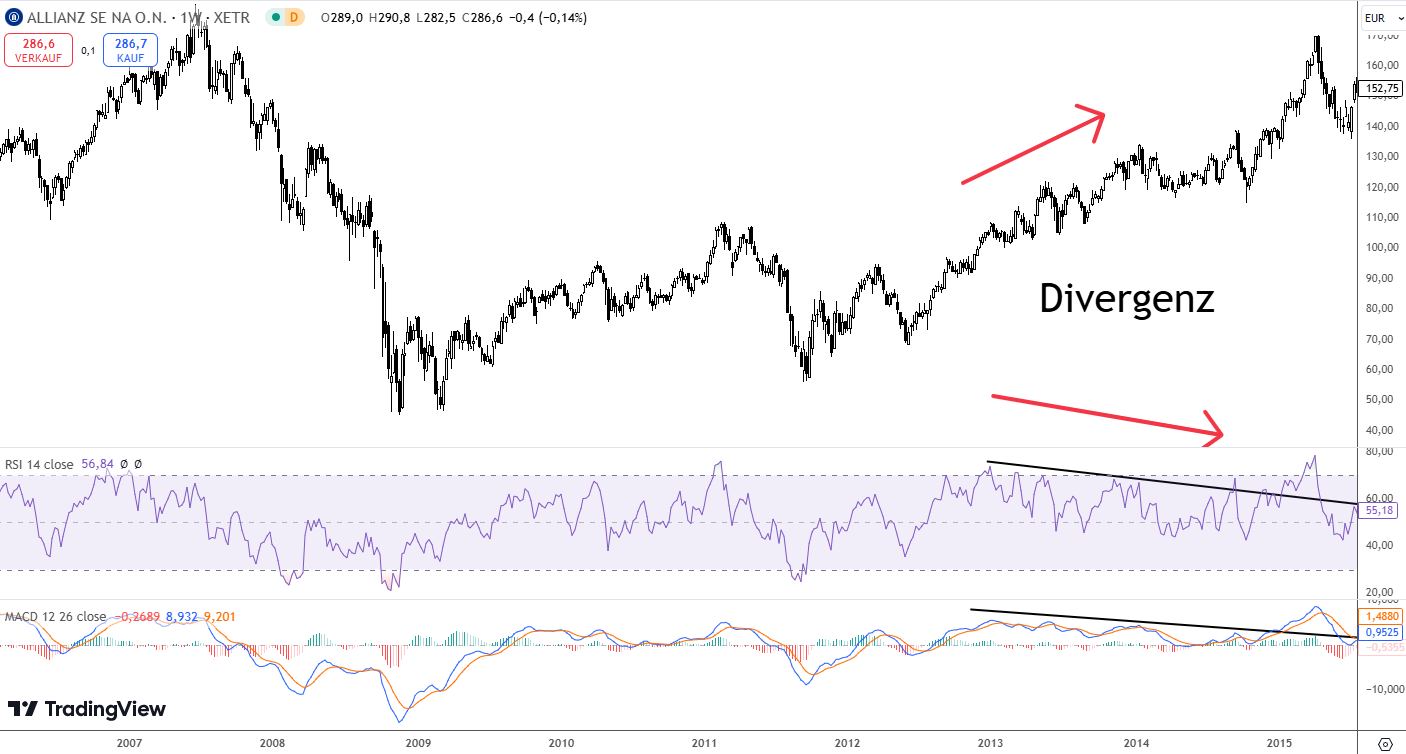Click the 2008 label on time axis
The height and width of the screenshot is (754, 1406).
pos(272,743)
